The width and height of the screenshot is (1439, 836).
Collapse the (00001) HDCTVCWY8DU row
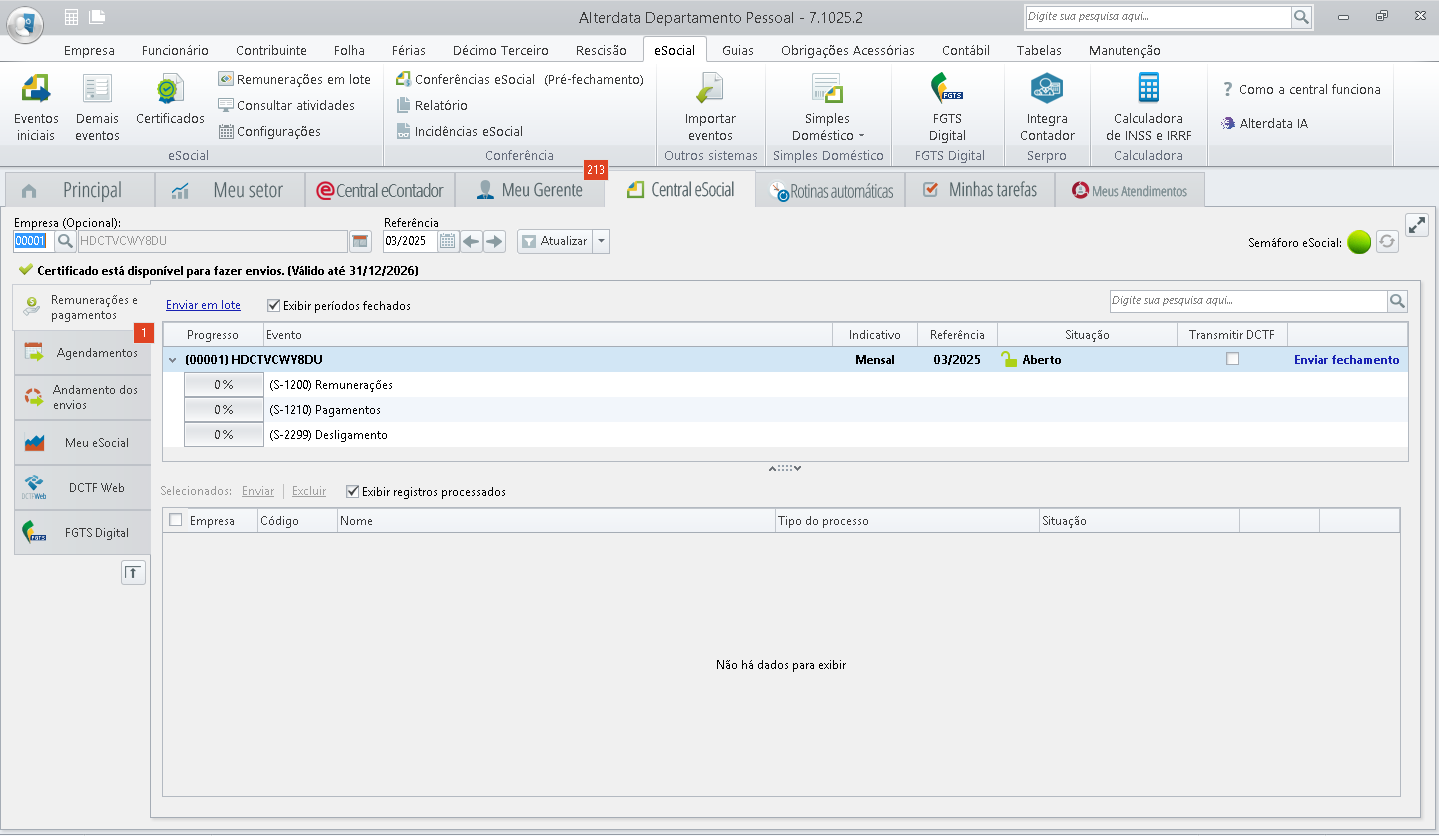pos(173,360)
